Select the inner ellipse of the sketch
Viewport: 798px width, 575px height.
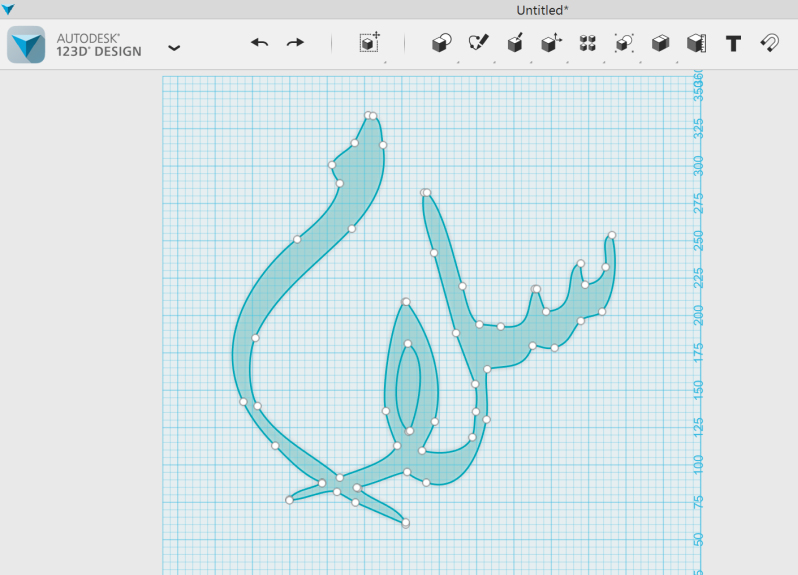408,388
